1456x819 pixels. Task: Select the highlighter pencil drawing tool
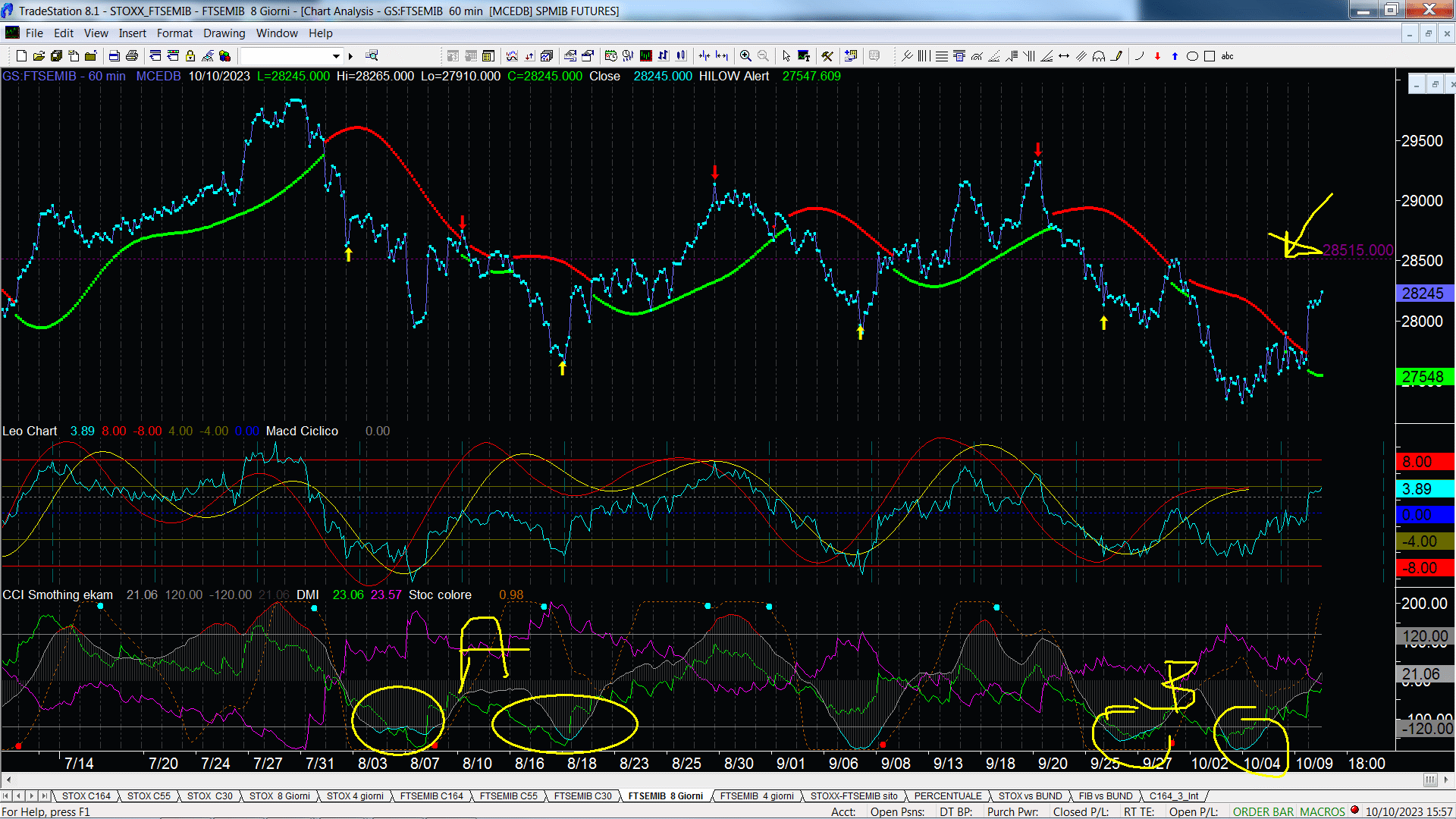coord(1116,56)
